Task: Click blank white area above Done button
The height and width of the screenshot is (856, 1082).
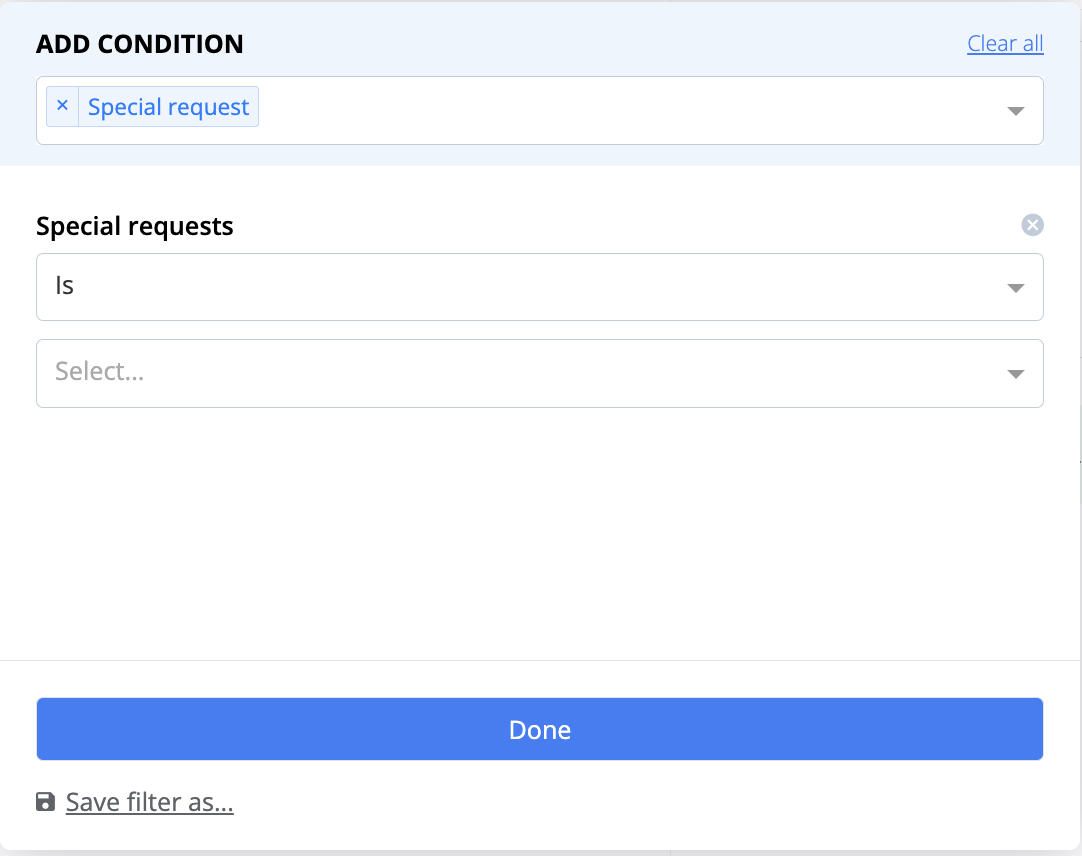Action: pos(540,532)
